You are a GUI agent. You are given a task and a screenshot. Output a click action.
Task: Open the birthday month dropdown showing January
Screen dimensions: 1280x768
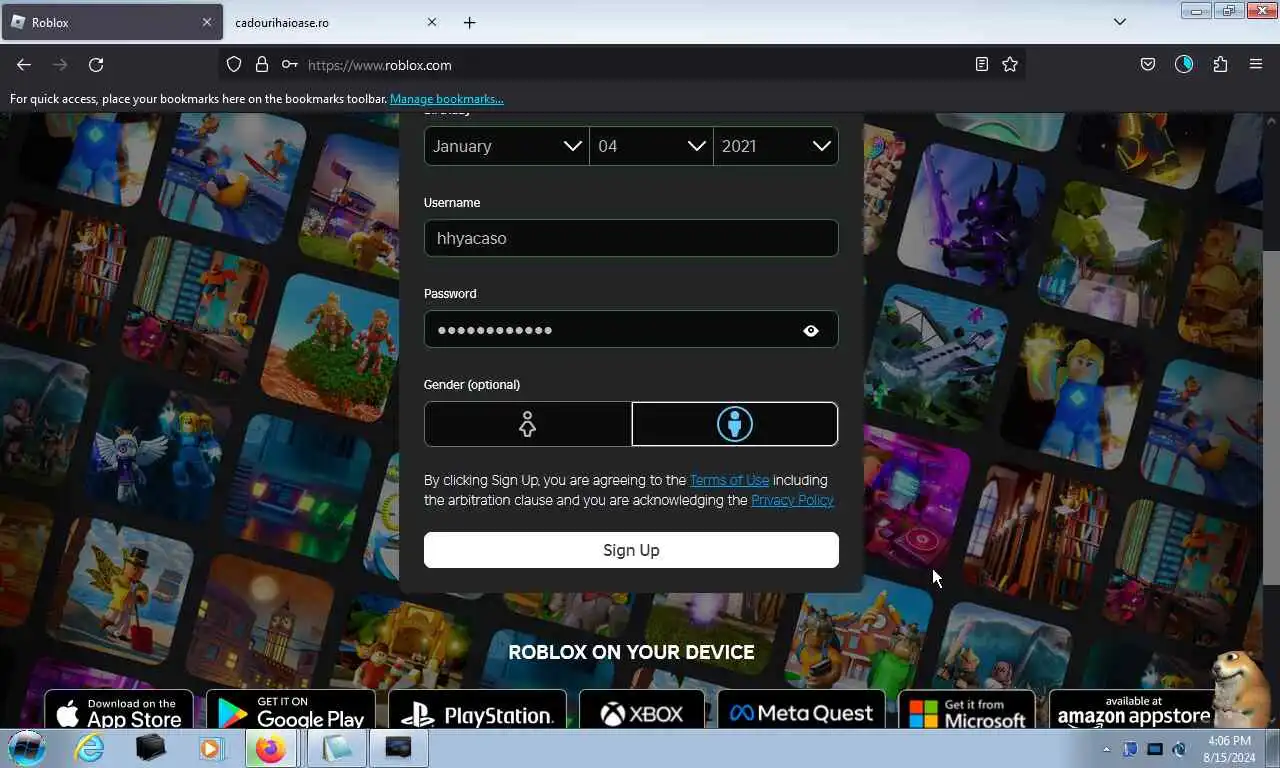point(507,146)
